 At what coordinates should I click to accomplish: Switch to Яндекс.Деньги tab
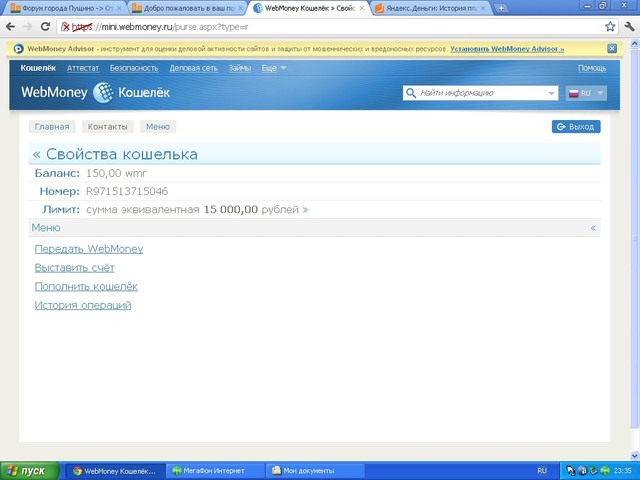[x=431, y=8]
